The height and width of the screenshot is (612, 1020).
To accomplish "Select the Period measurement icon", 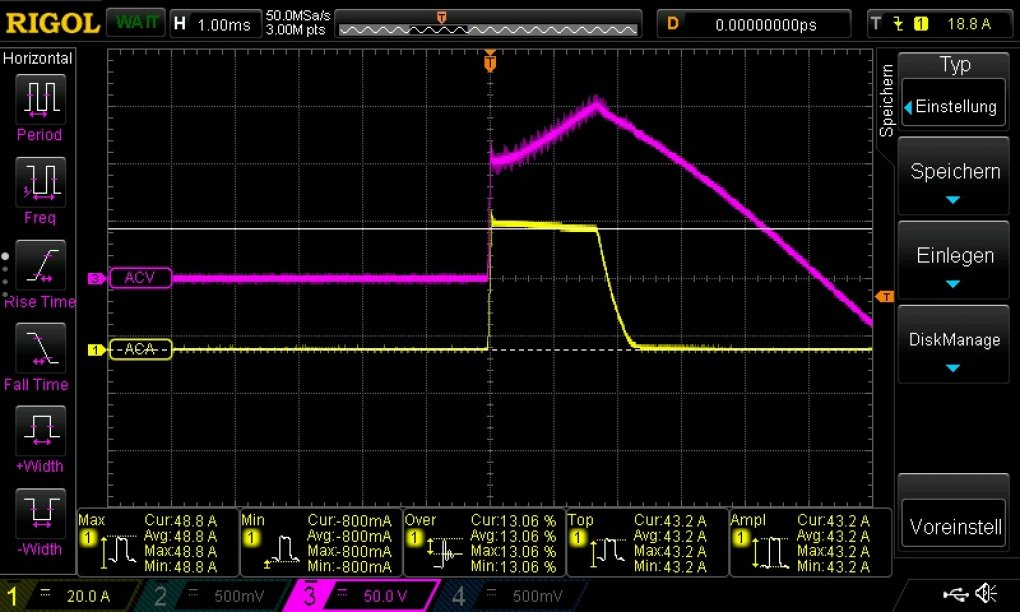I will 40,99.
